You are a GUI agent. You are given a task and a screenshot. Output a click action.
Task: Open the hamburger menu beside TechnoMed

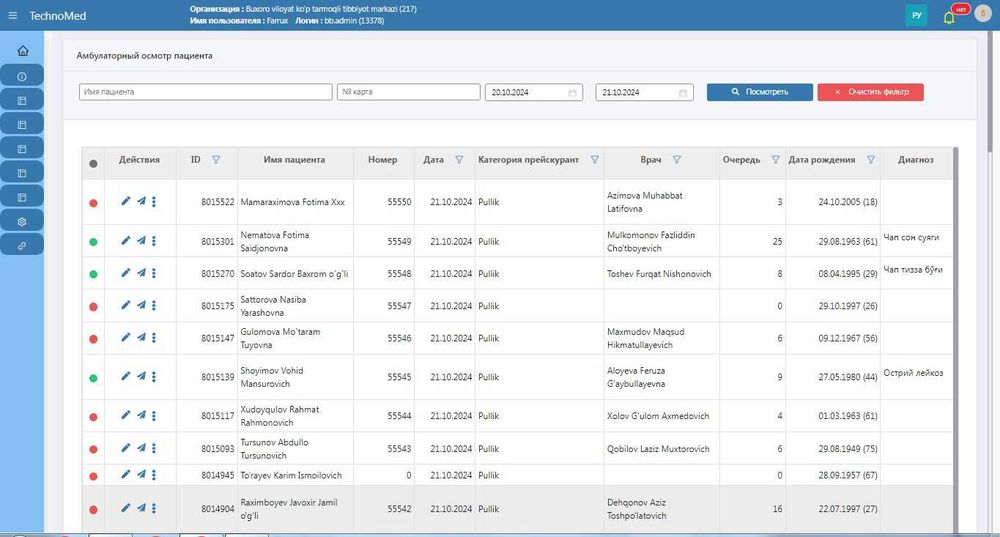point(13,16)
